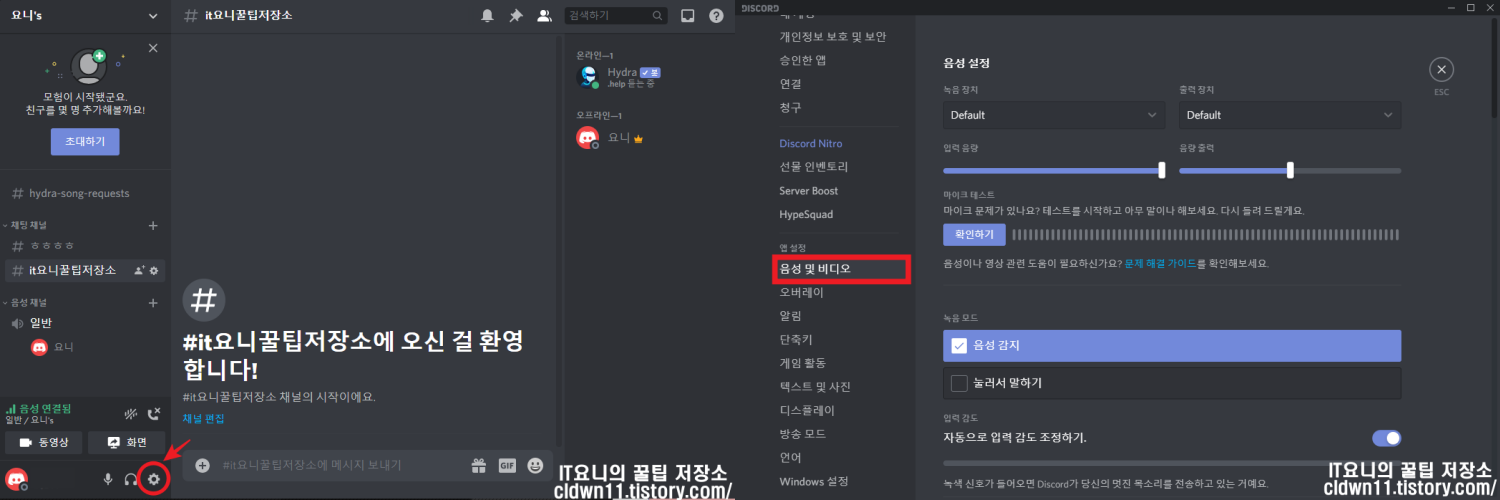Screen dimensions: 1500x500
Task: Collapse the 채팅 채널 category
Action: coord(24,225)
